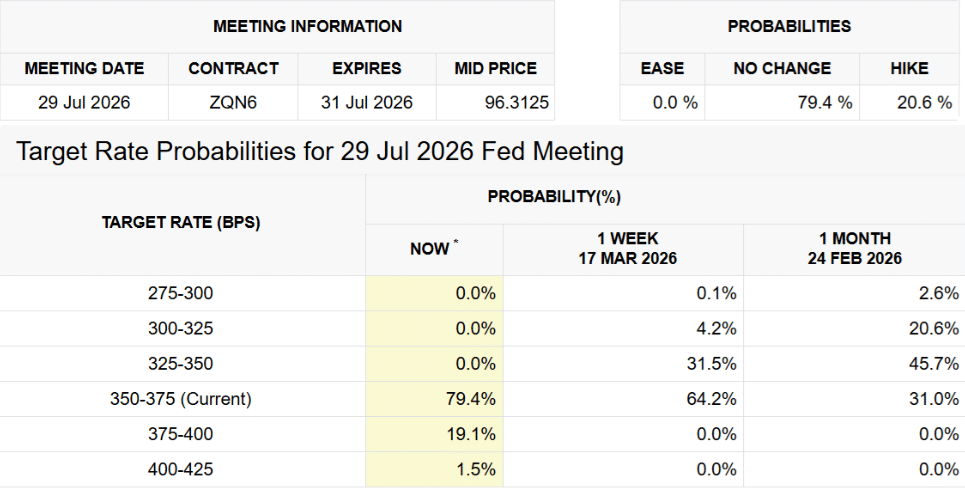This screenshot has height=490, width=965.
Task: Select the 275-300 target rate row label
Action: pyautogui.click(x=181, y=294)
